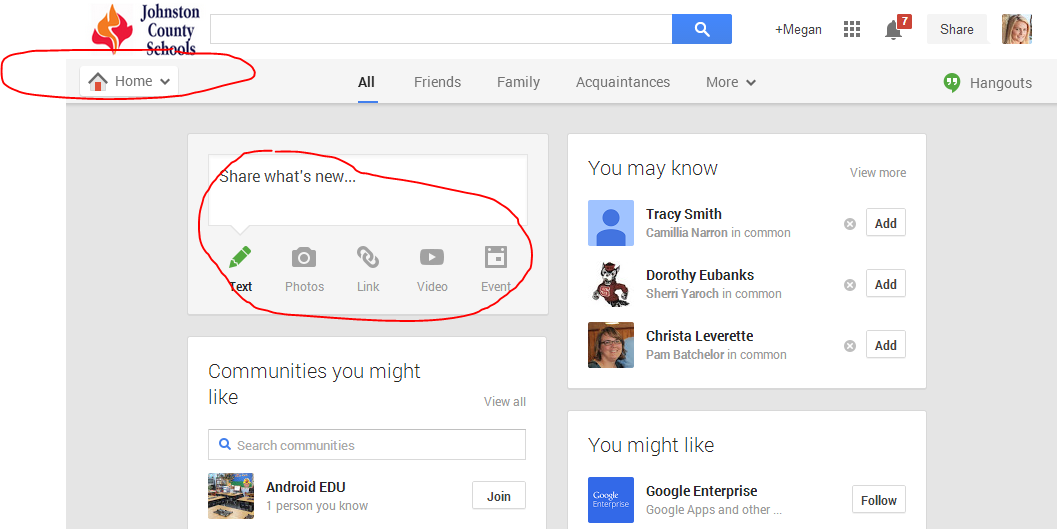Open the Google apps grid icon
This screenshot has width=1057, height=529.
click(852, 29)
